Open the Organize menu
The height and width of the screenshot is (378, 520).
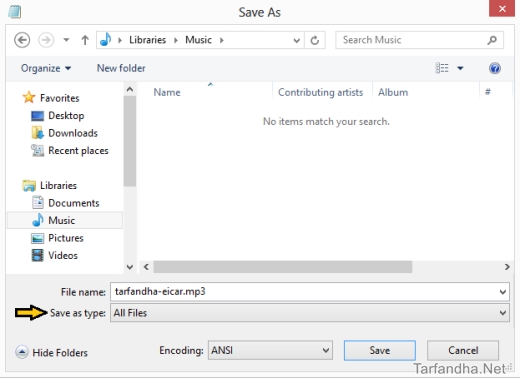coord(46,68)
